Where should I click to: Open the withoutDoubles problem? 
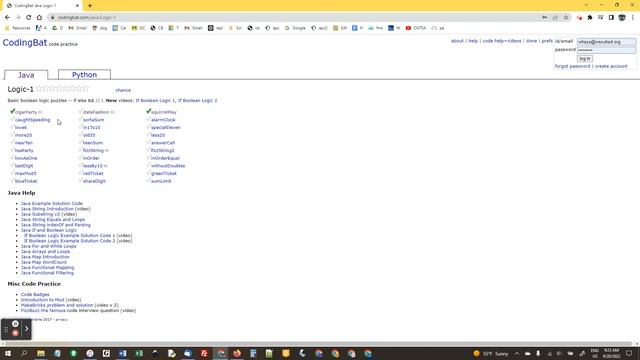pyautogui.click(x=168, y=166)
